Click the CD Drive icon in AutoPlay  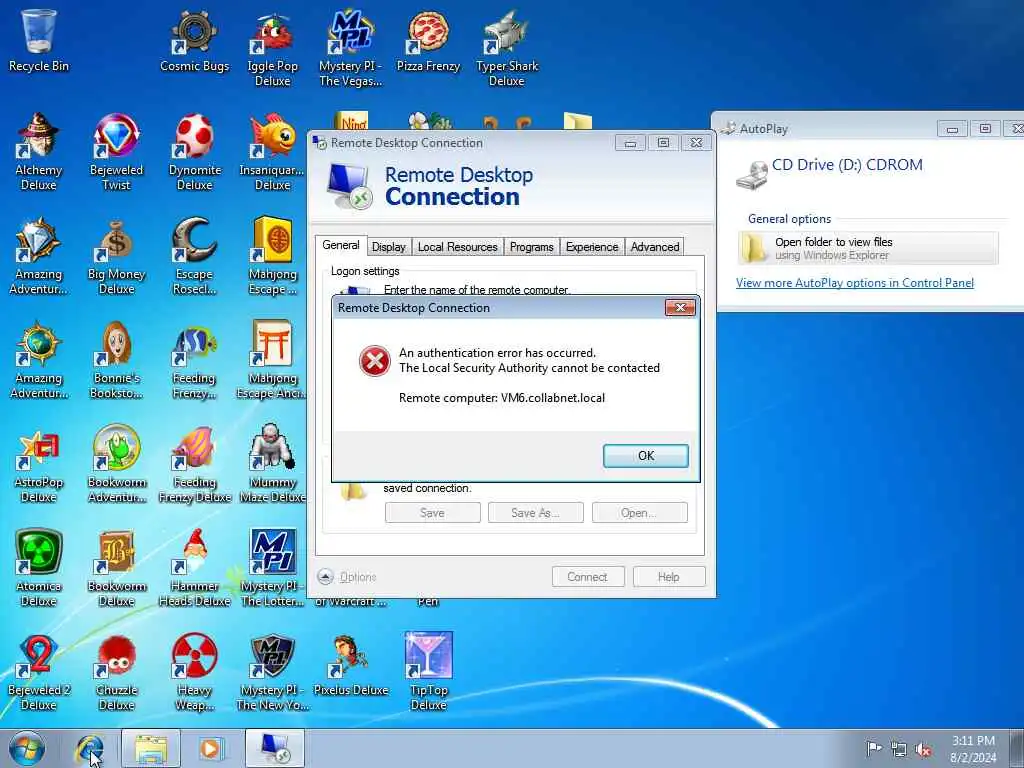752,174
